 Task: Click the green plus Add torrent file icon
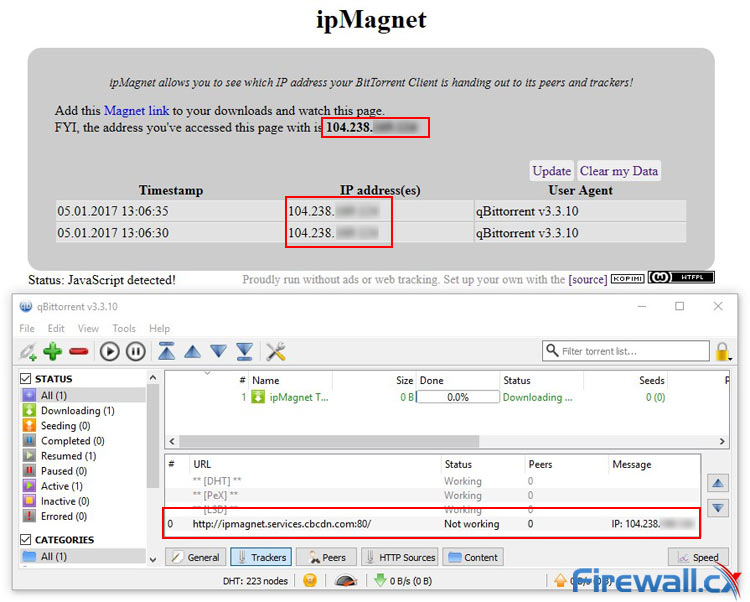[53, 351]
